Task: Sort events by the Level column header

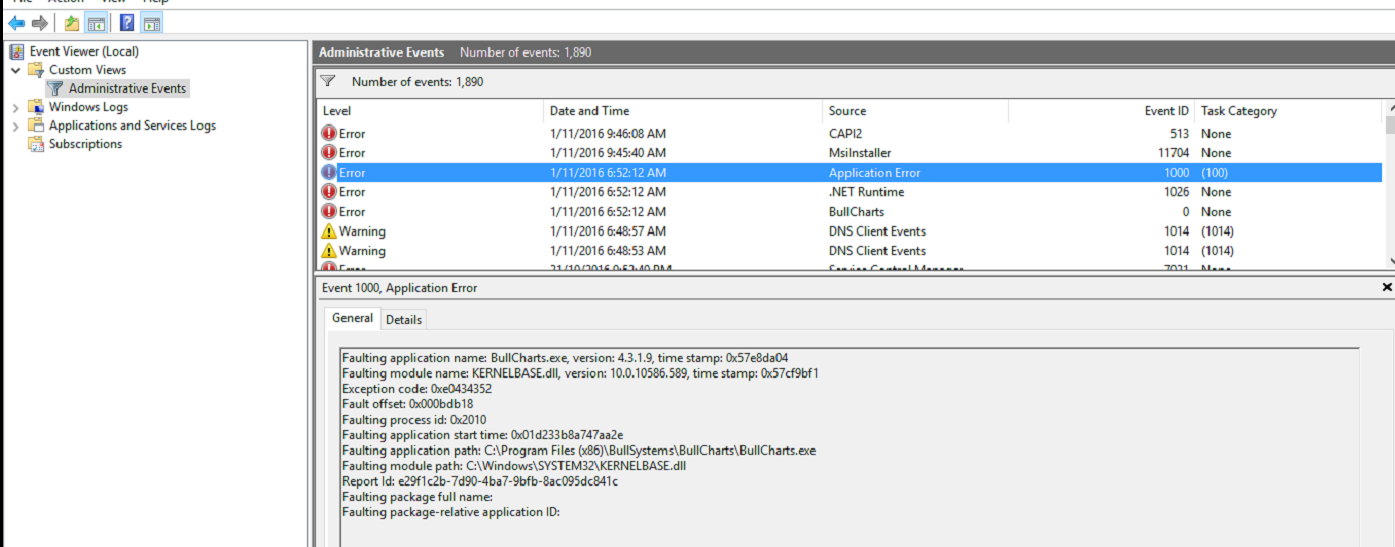Action: coord(431,111)
